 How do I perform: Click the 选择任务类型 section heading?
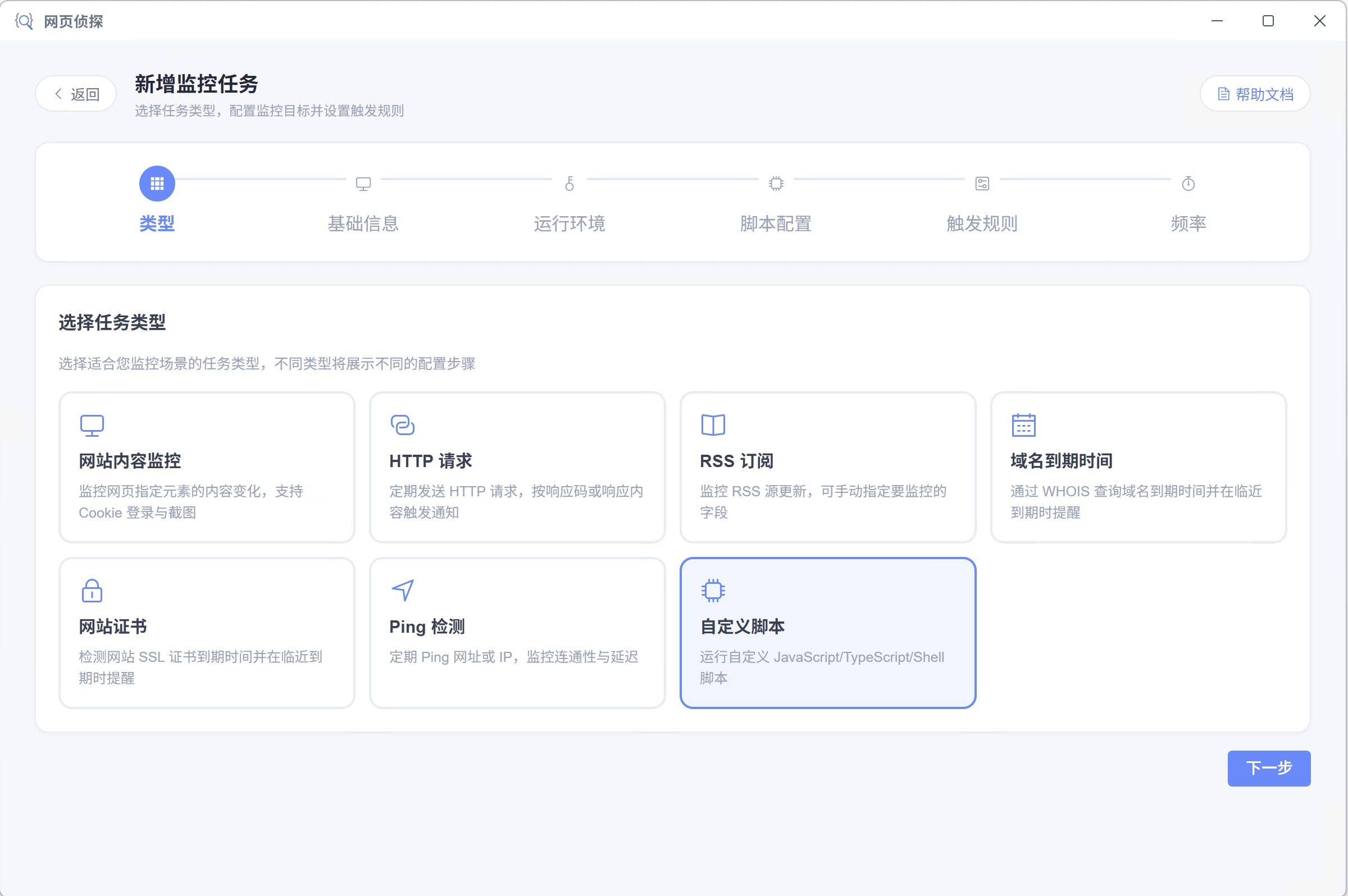[x=112, y=322]
